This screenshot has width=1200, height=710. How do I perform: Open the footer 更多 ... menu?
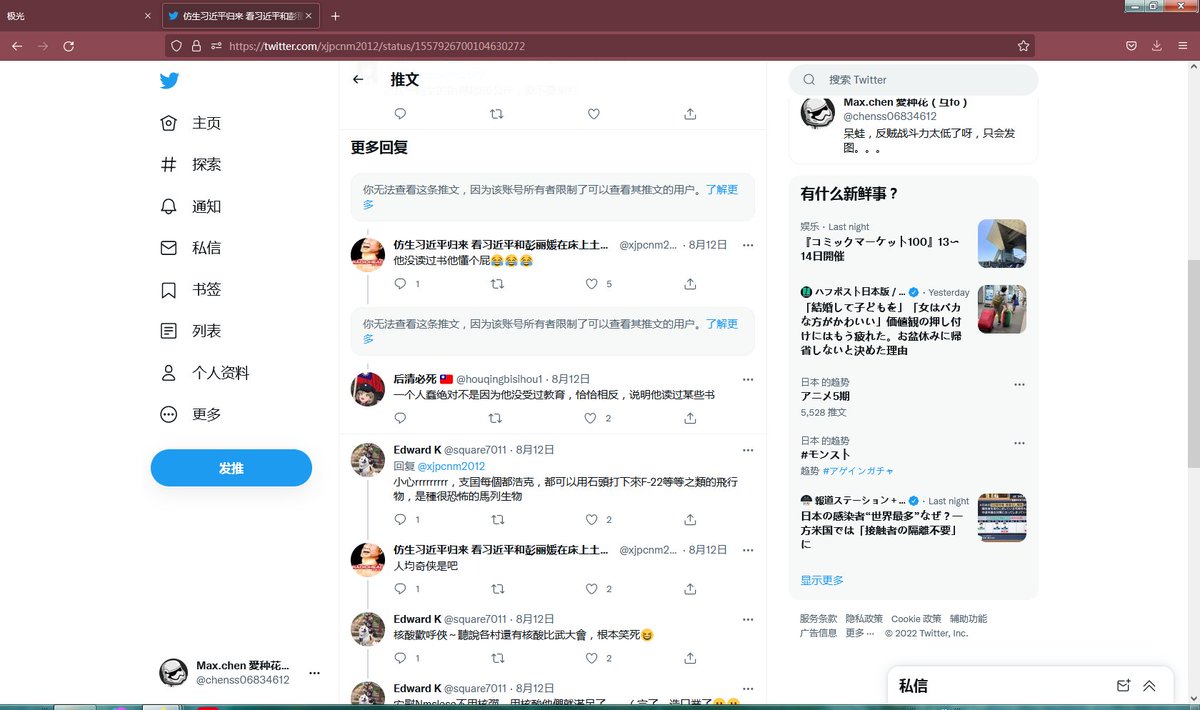[860, 633]
